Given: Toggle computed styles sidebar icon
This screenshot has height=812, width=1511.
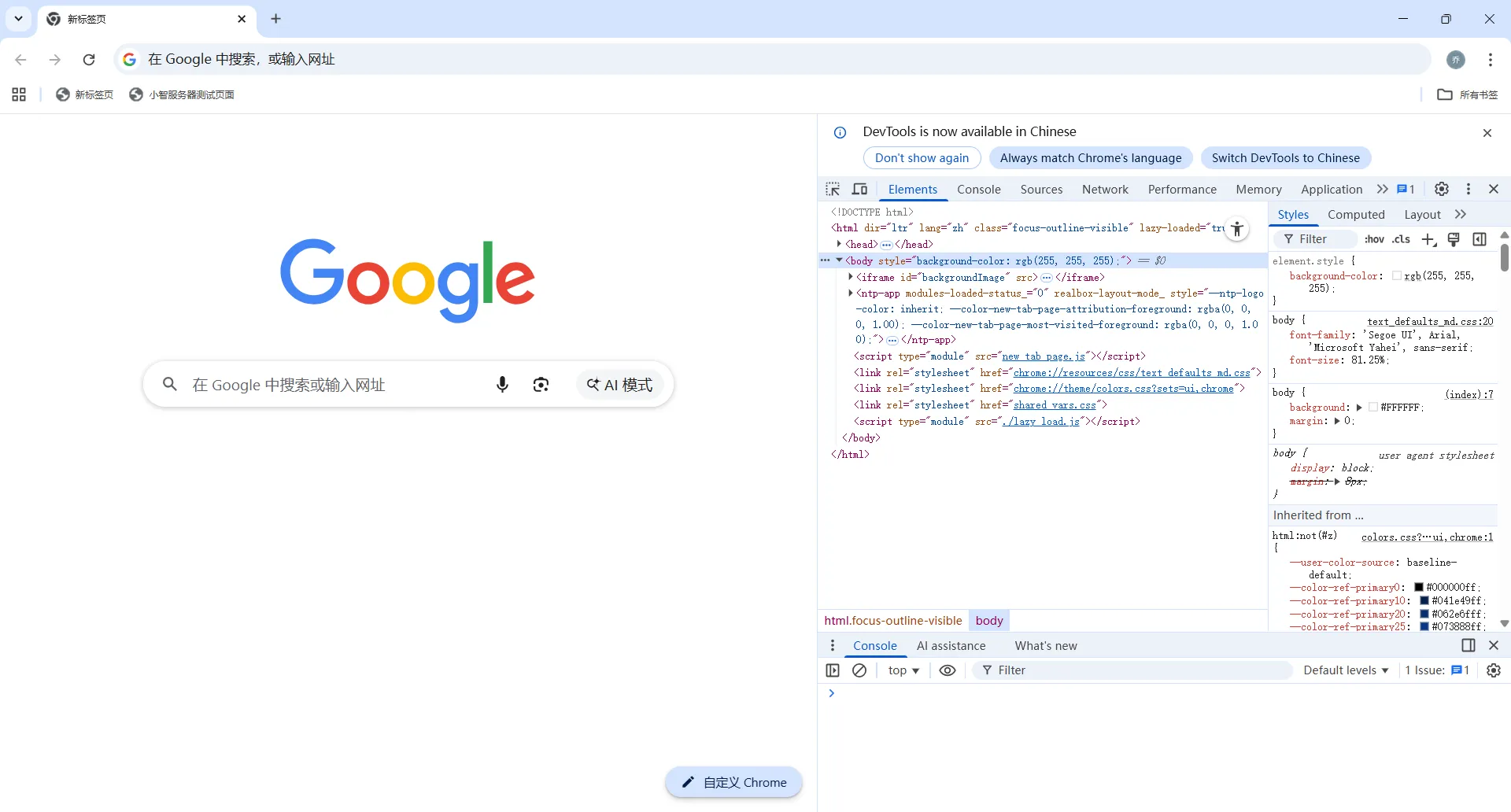Looking at the screenshot, I should 1480,239.
